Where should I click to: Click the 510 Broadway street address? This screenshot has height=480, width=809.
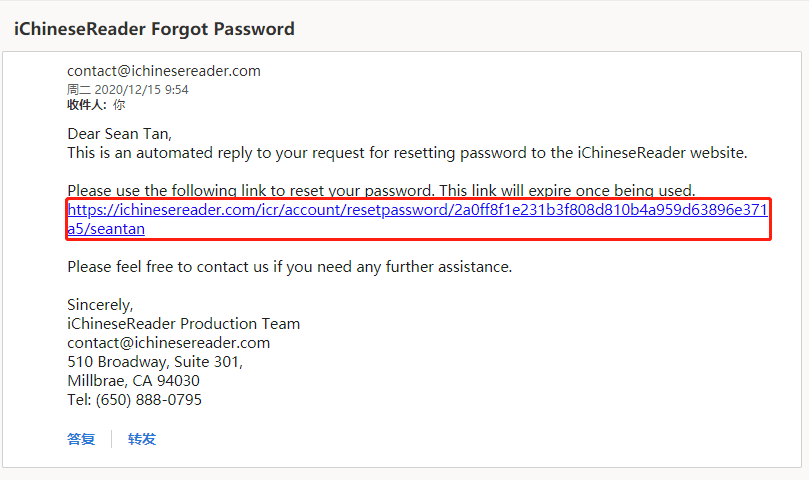155,361
